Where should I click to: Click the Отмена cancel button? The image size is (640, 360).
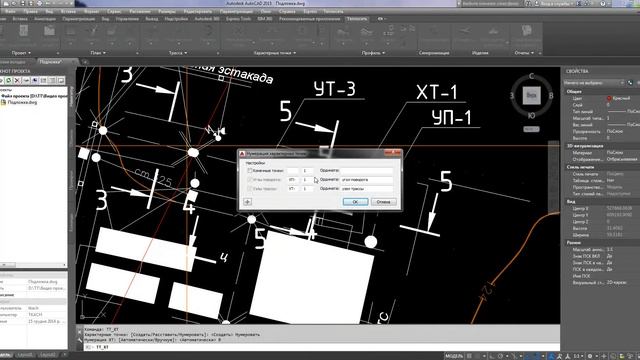coord(383,202)
